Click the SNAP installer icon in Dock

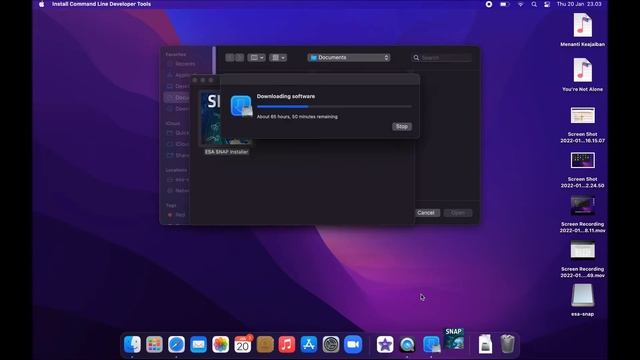(x=454, y=338)
